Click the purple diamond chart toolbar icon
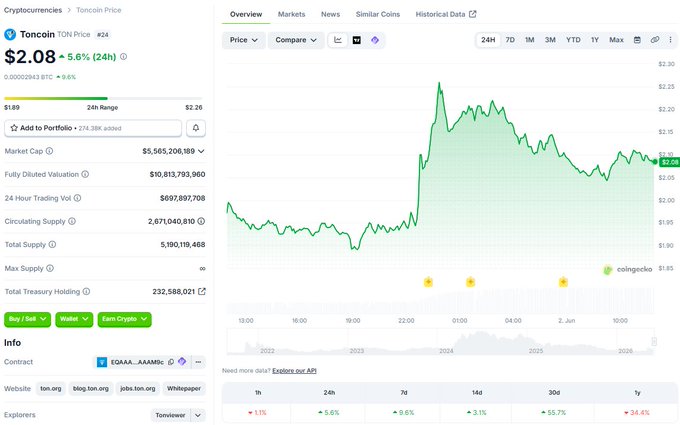 click(375, 40)
